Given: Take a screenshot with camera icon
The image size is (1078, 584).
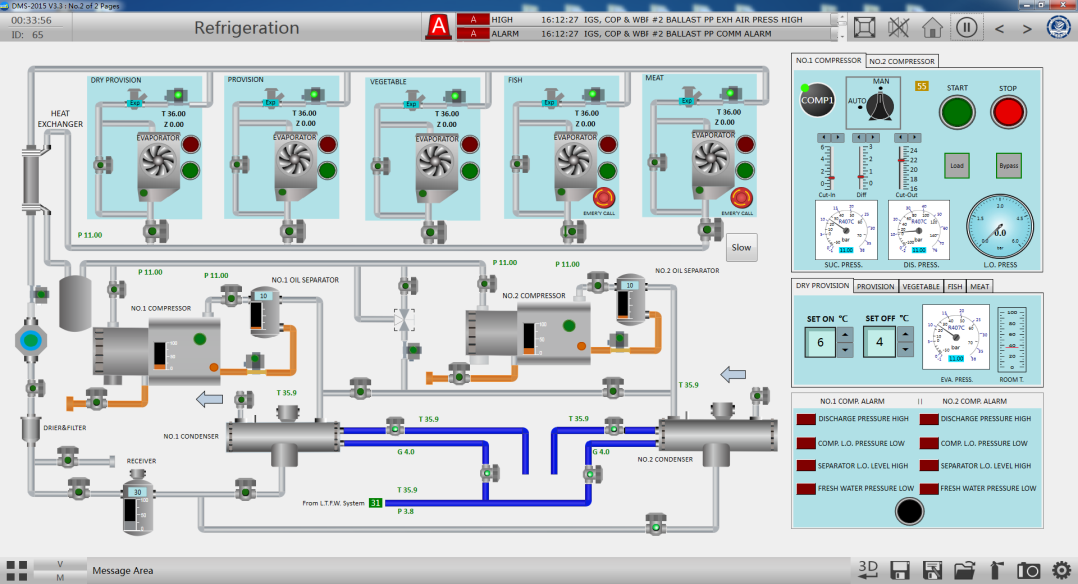Looking at the screenshot, I should [x=1028, y=570].
